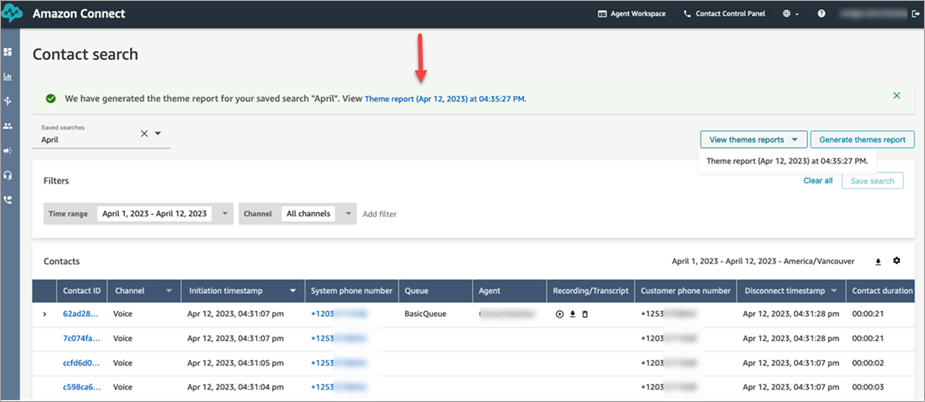Play the recording for contact 62ad28
Screen dimensions: 925x402
coord(559,313)
